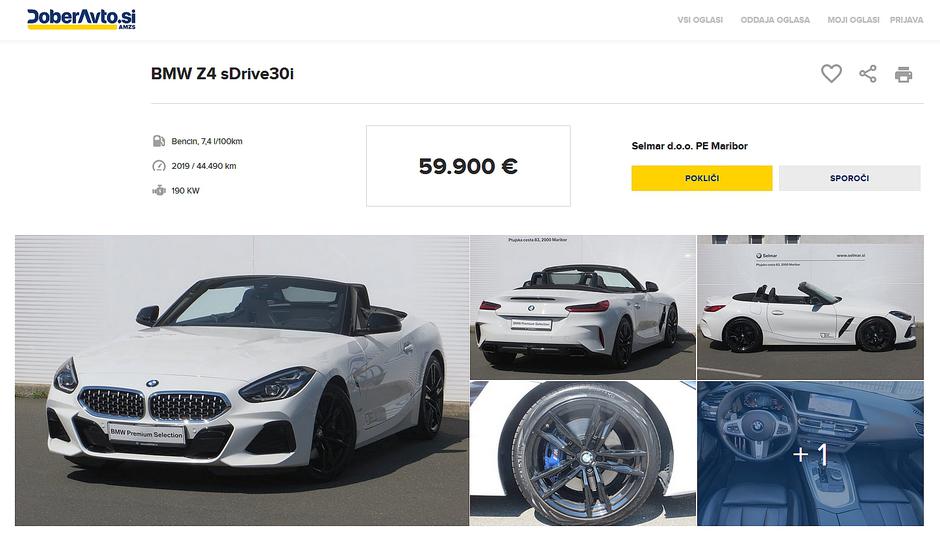940x539 pixels.
Task: Open the main front-view car photo
Action: pos(242,380)
